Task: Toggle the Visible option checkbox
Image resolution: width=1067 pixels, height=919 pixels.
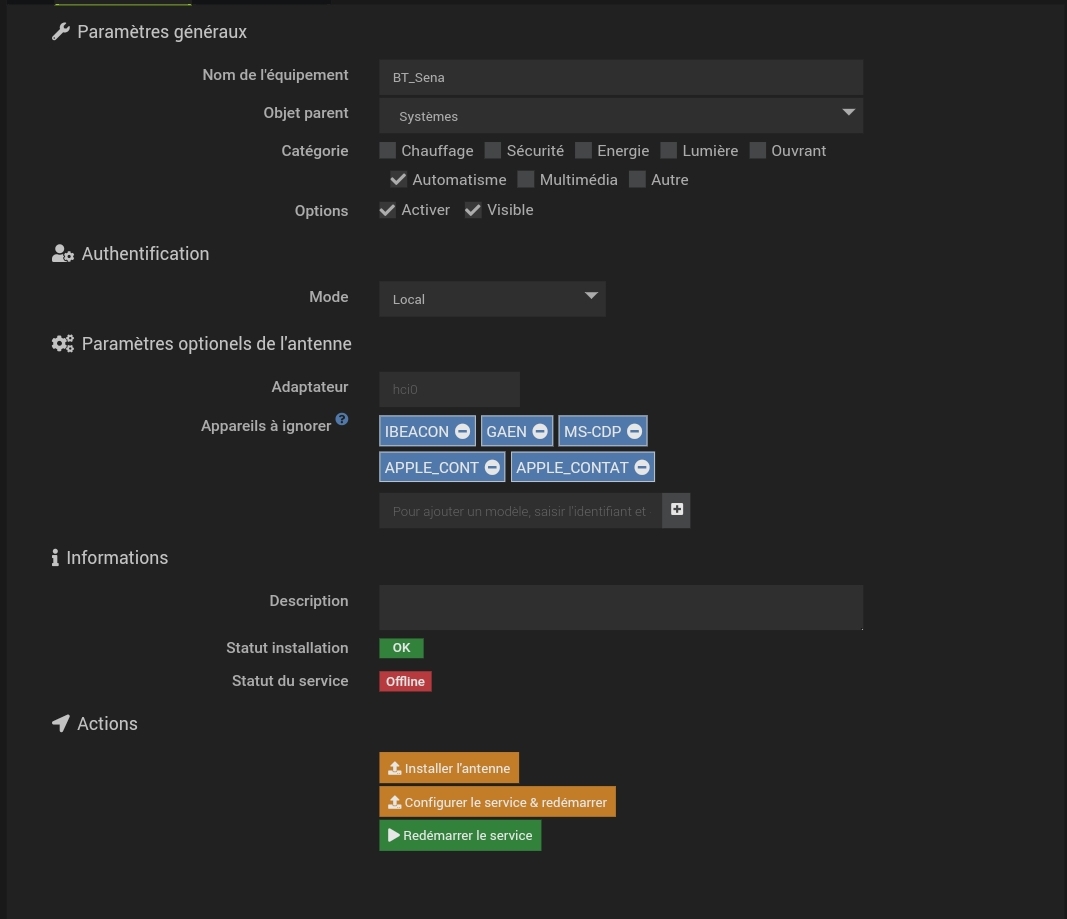Action: click(x=473, y=210)
